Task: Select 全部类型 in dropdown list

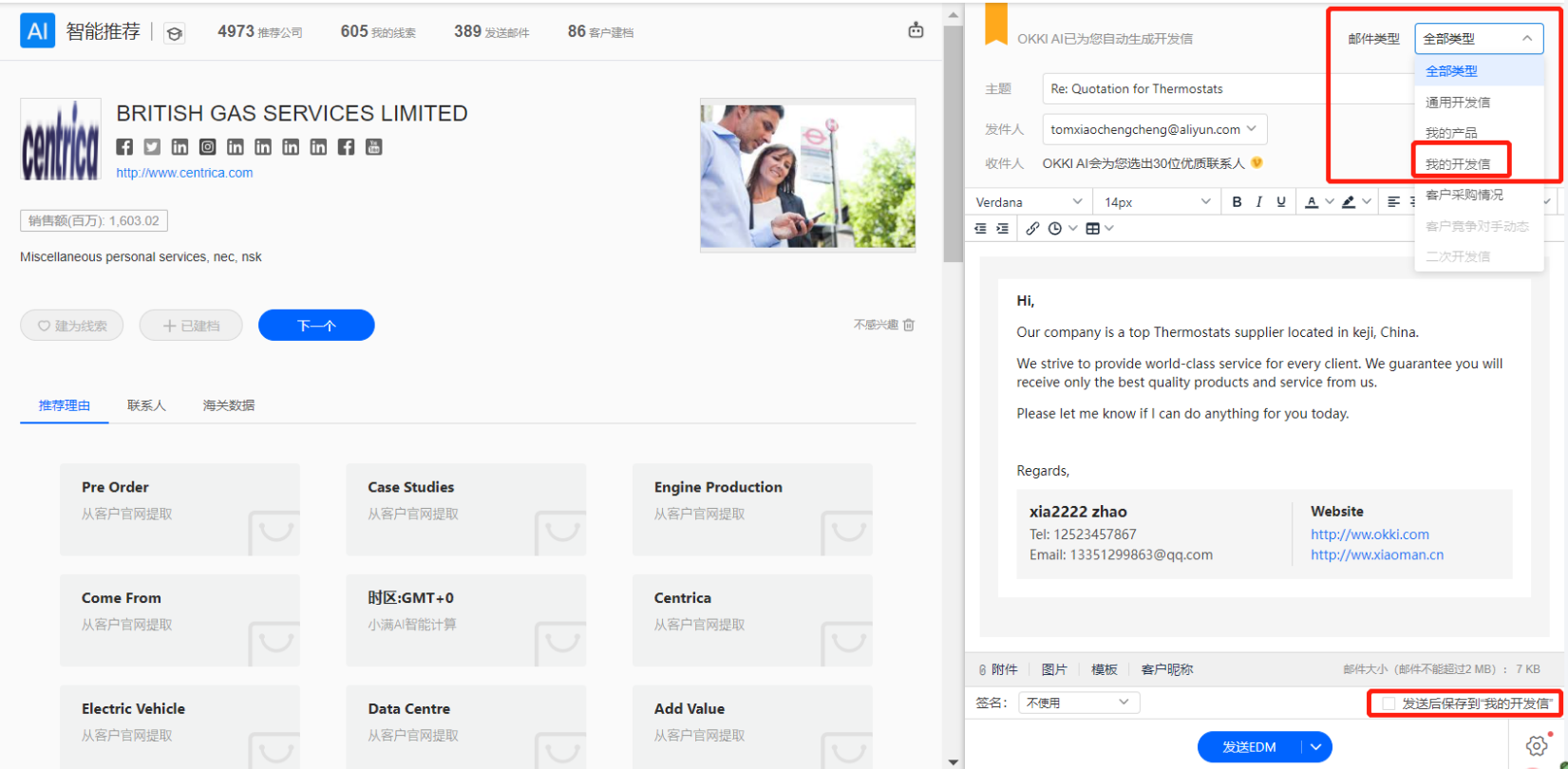Action: tap(1479, 71)
